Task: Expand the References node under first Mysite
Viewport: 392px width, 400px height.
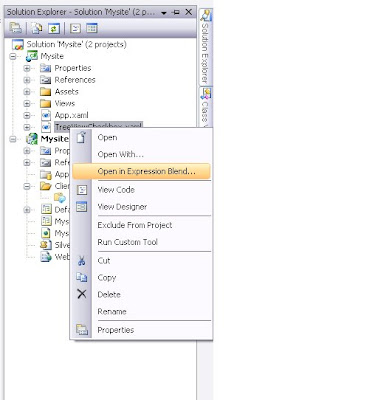Action: (27, 80)
